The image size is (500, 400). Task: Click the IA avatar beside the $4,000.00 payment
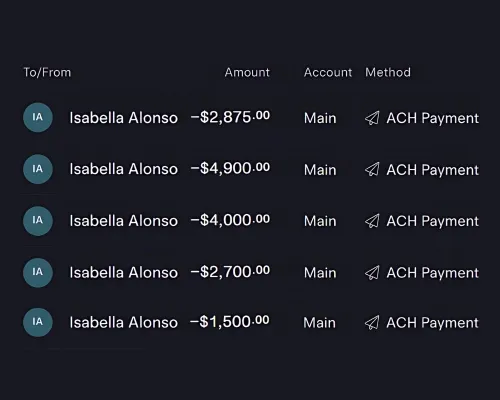pyautogui.click(x=38, y=221)
